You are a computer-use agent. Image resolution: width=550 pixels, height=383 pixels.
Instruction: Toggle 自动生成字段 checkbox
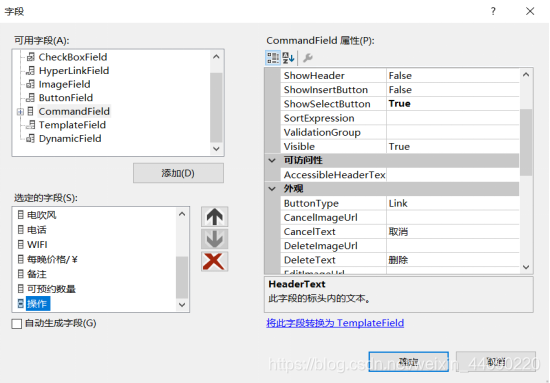coord(16,323)
